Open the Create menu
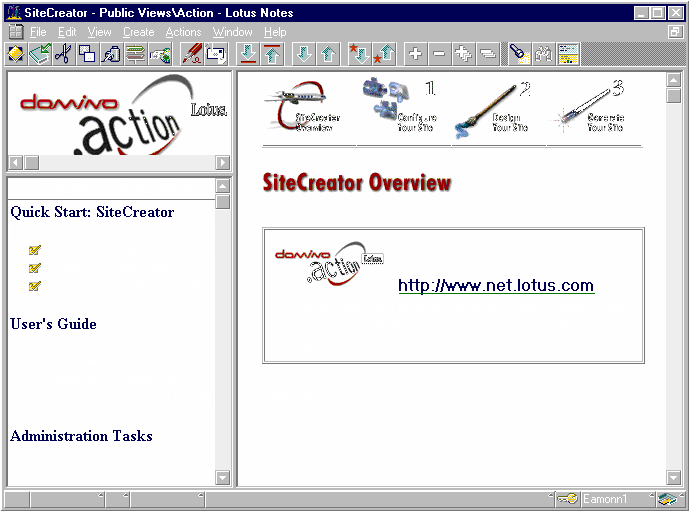The height and width of the screenshot is (512, 690). click(x=139, y=32)
